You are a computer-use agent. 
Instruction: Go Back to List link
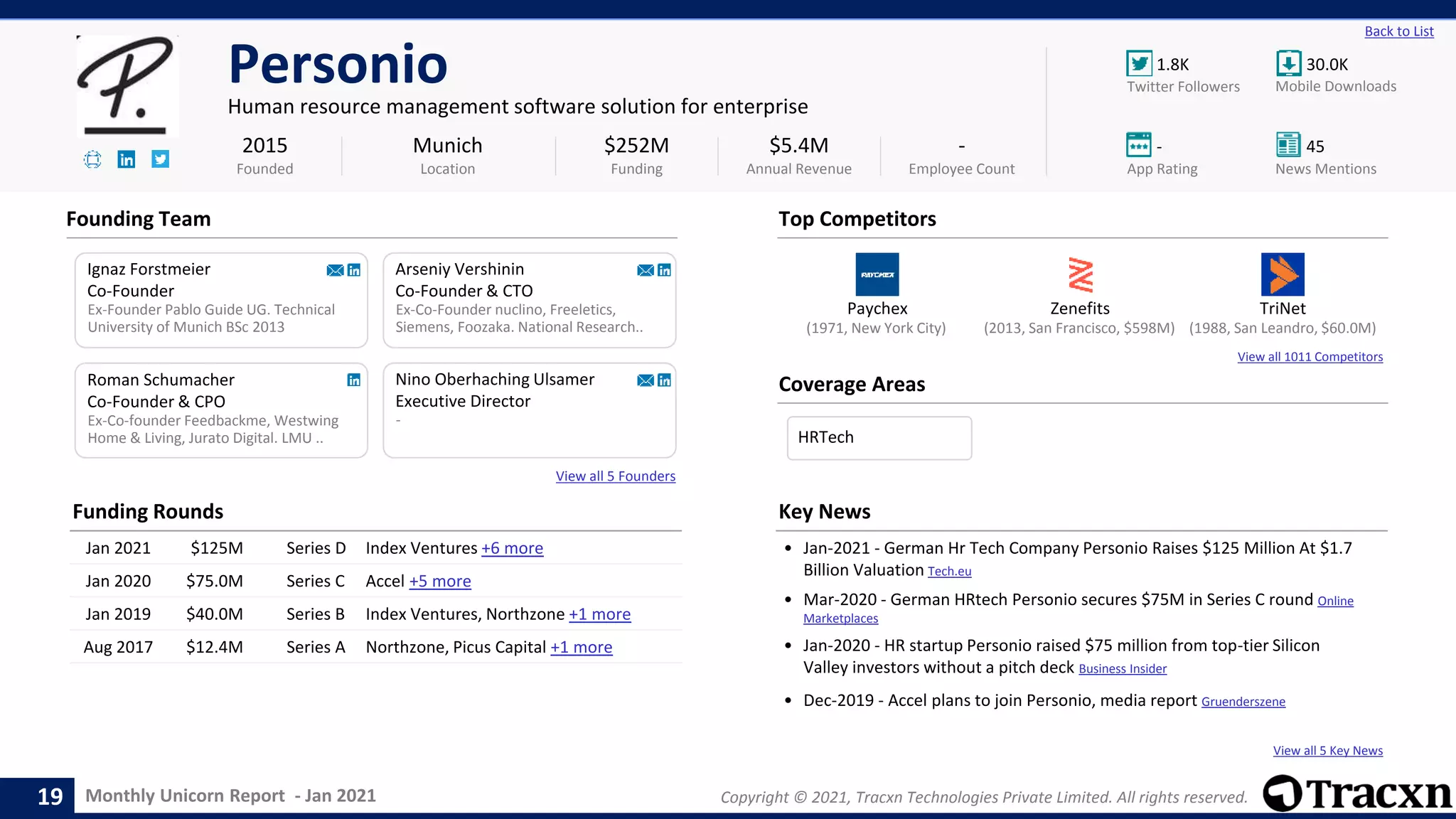(x=1399, y=31)
